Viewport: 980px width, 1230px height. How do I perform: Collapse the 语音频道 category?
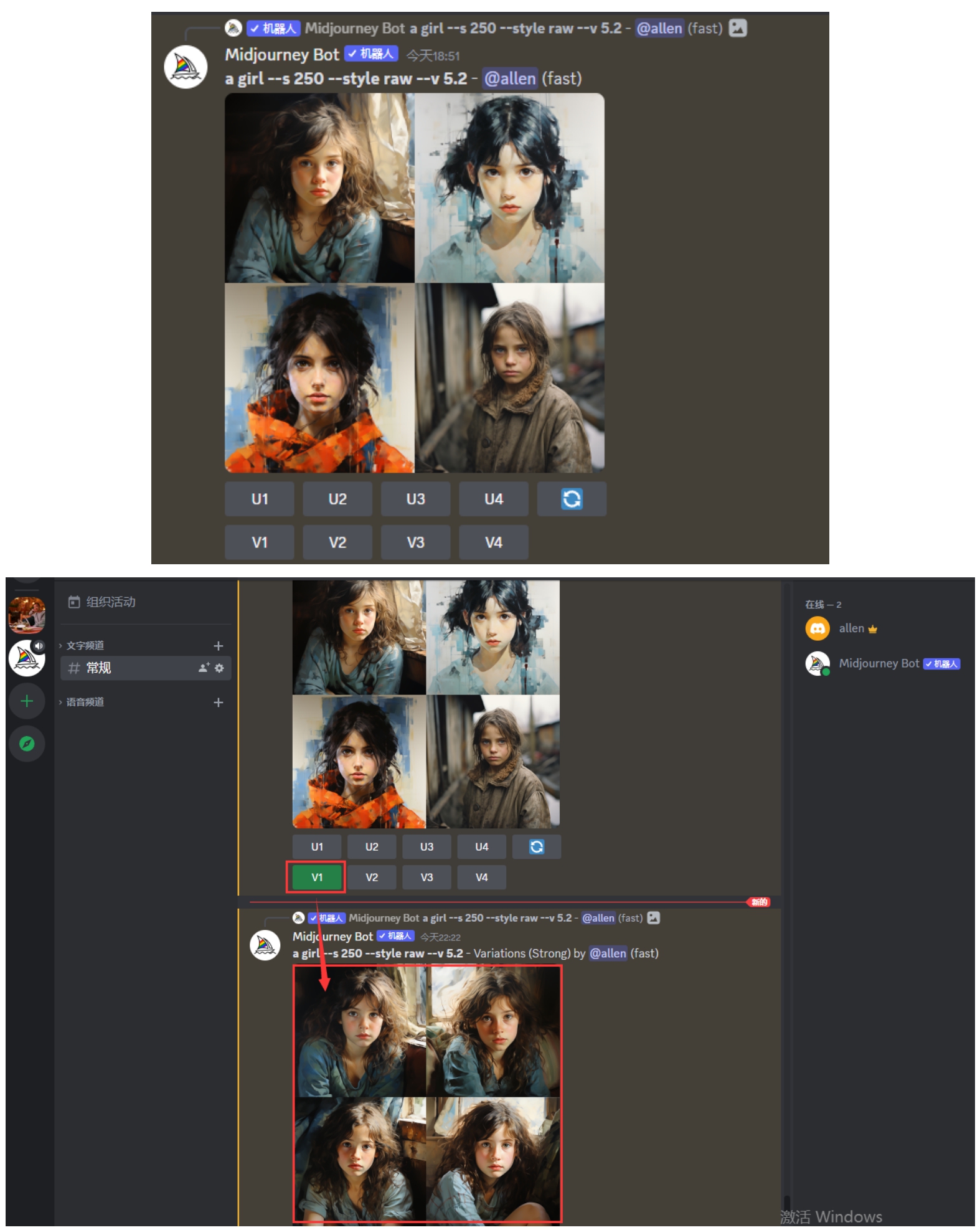coord(85,703)
